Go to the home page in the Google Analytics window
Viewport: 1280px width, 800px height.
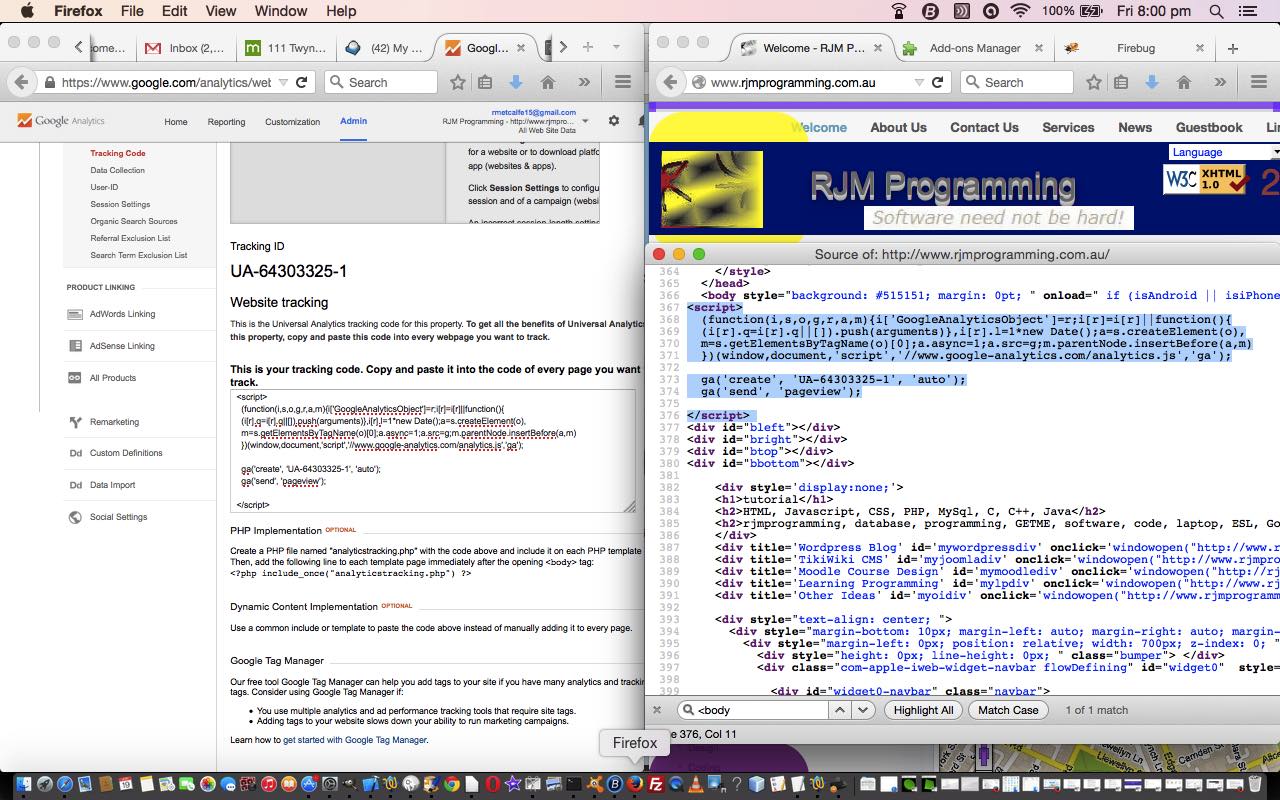pos(548,82)
